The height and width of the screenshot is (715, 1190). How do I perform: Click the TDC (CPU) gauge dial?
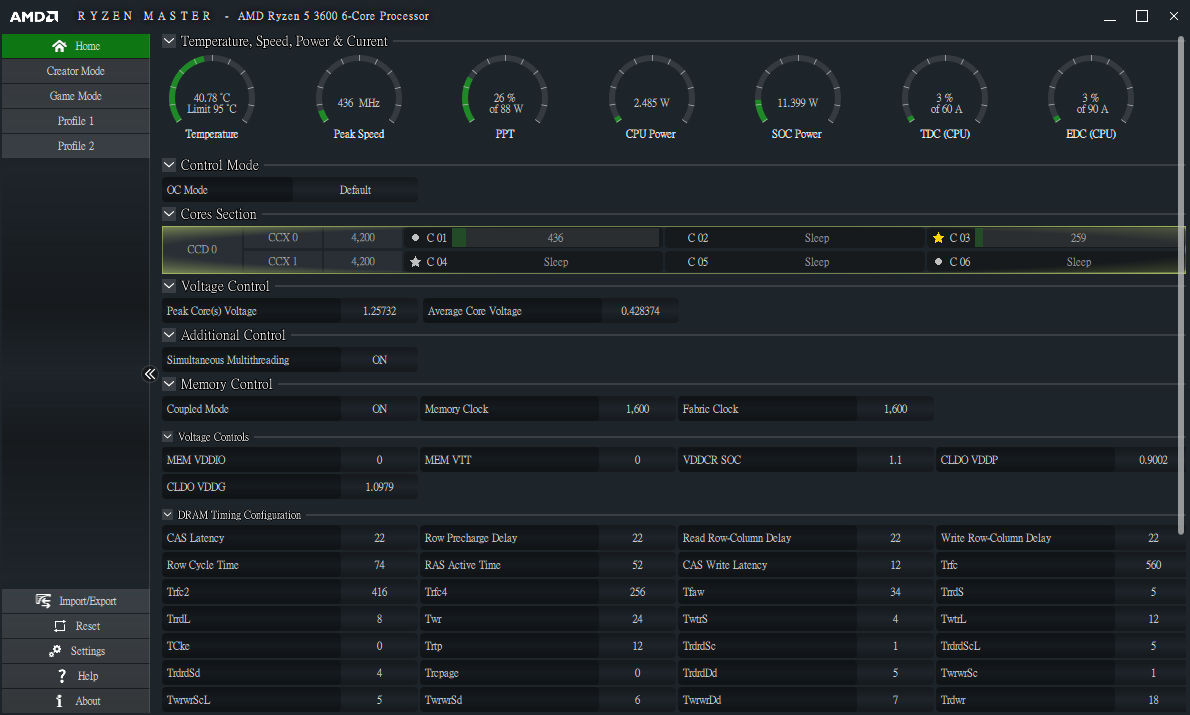pos(945,90)
